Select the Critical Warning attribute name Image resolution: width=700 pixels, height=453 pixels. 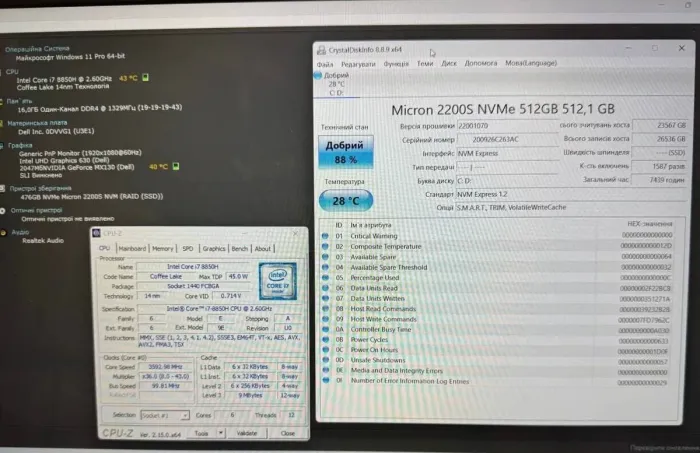tap(374, 236)
